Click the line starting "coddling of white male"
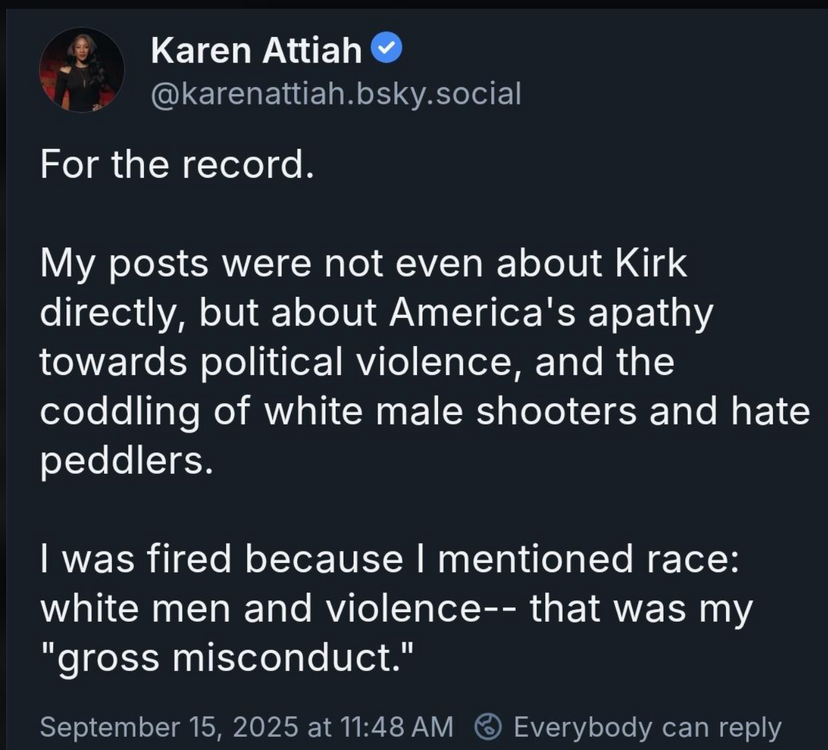Viewport: 828px width, 750px height. coord(424,411)
